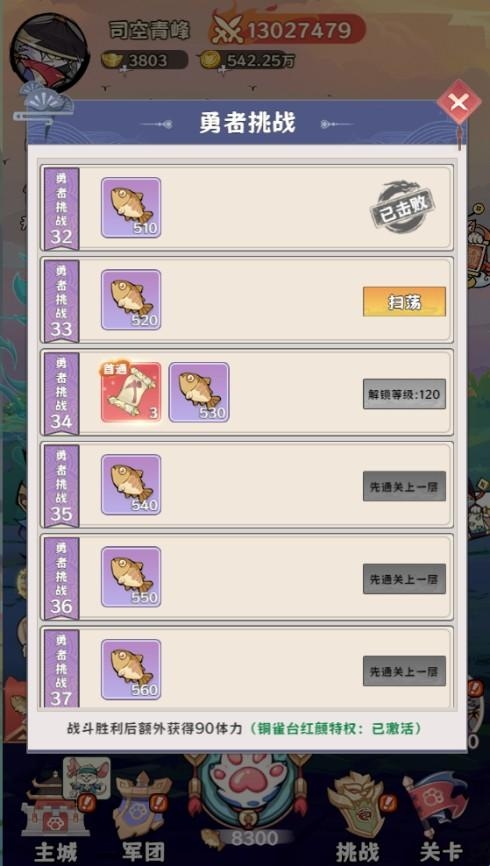Tap the fish reward icon worth 550
The image size is (490, 866).
coord(131,577)
